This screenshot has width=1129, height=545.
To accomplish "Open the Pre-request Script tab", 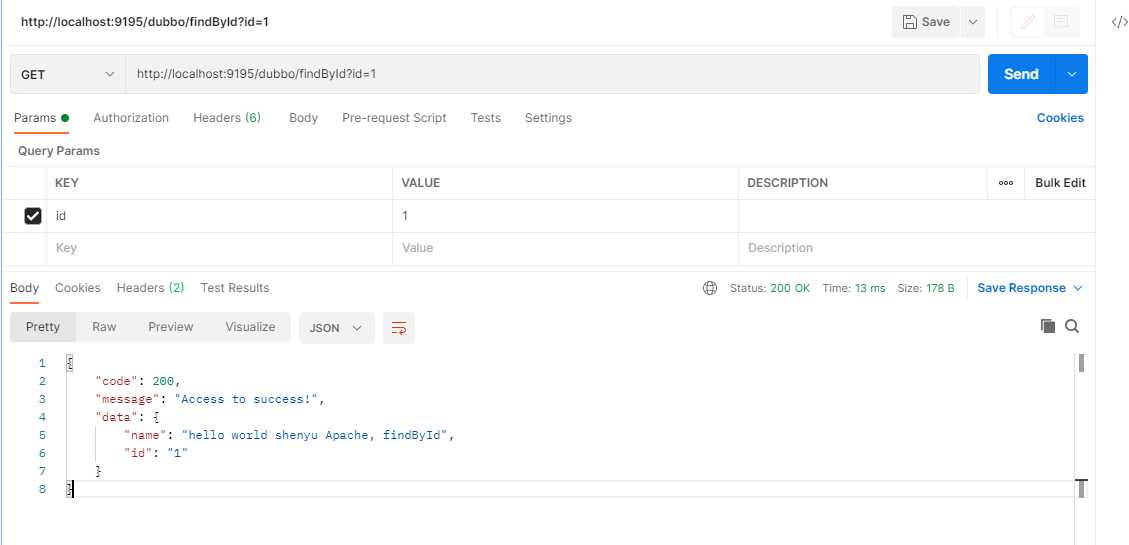I will (394, 118).
